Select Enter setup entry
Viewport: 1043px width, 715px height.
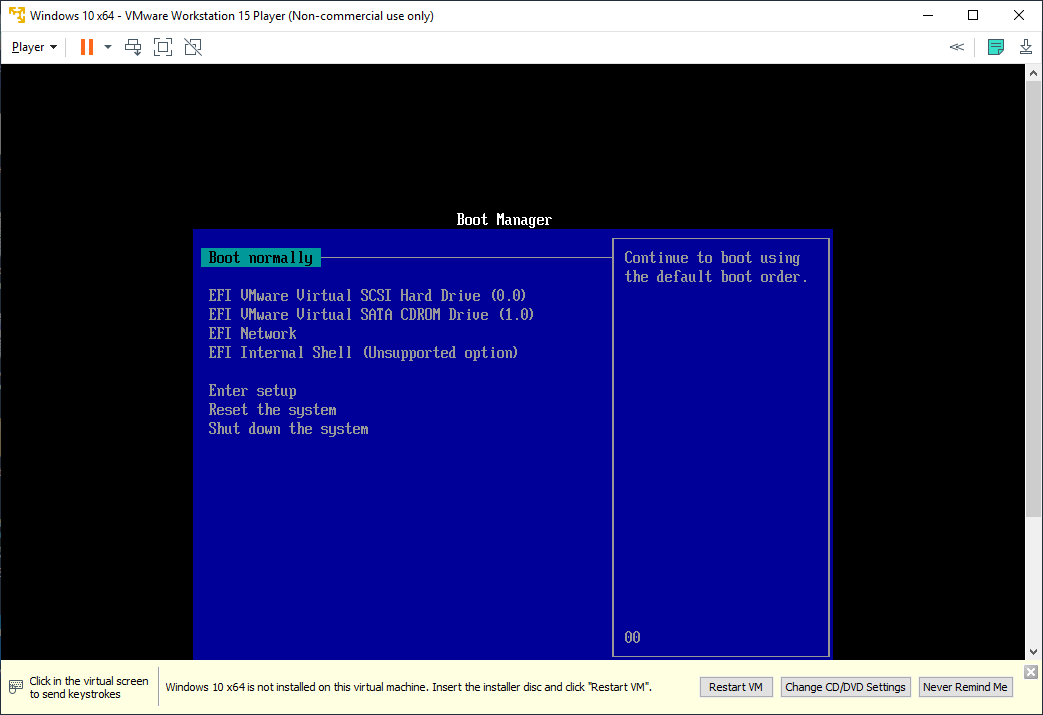[253, 390]
